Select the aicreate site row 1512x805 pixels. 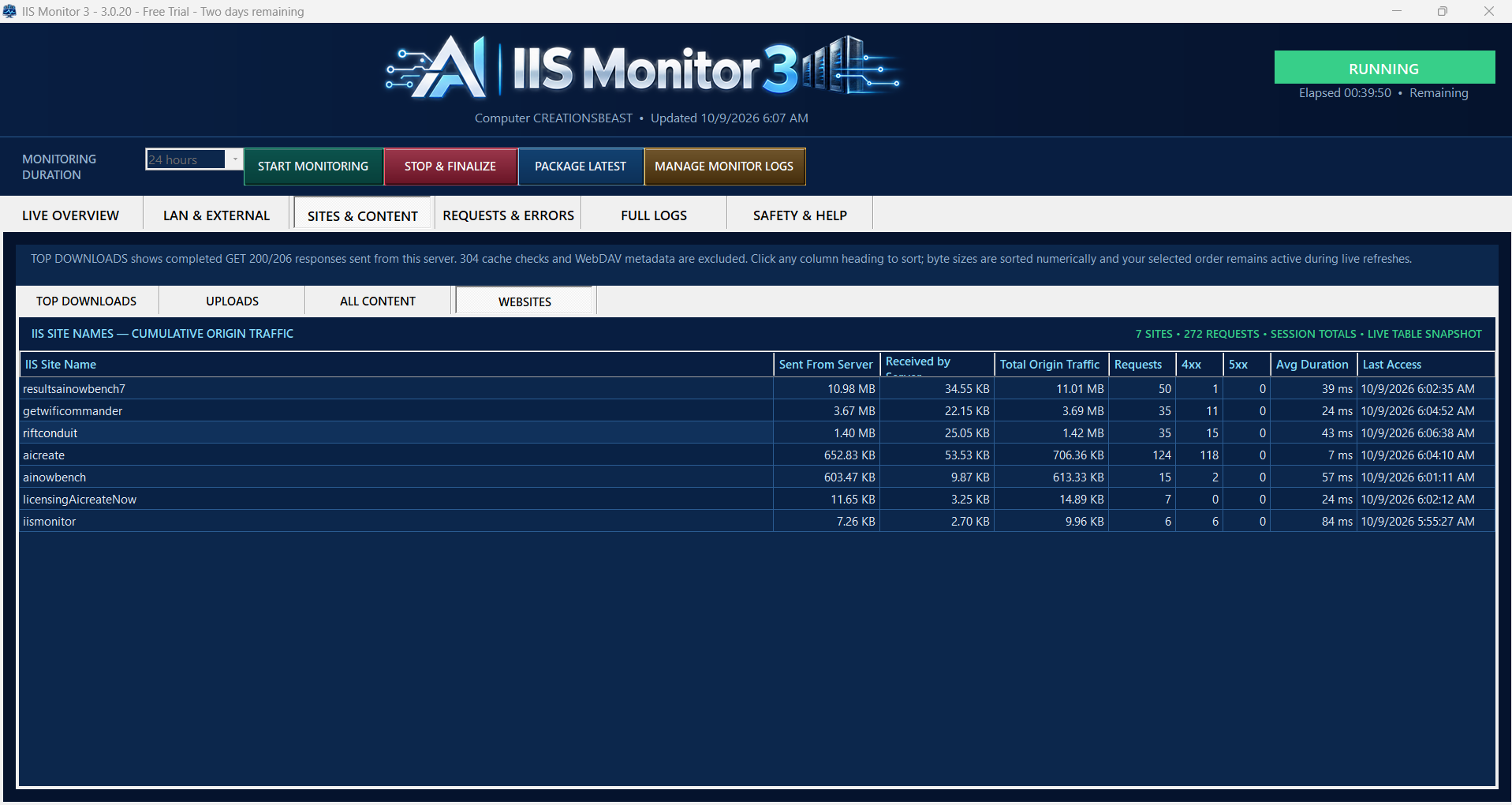(x=757, y=455)
